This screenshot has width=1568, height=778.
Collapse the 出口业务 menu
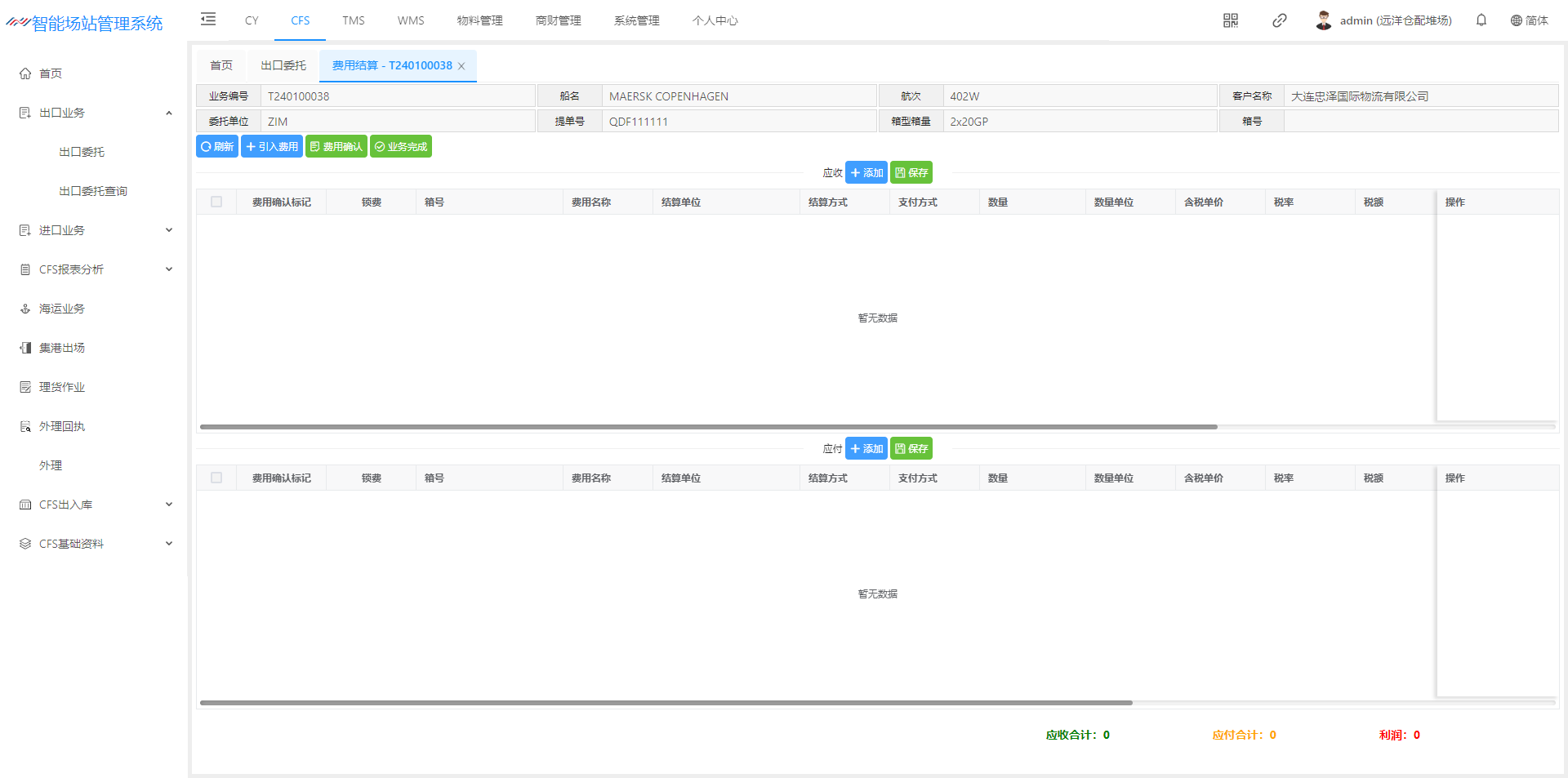(168, 113)
